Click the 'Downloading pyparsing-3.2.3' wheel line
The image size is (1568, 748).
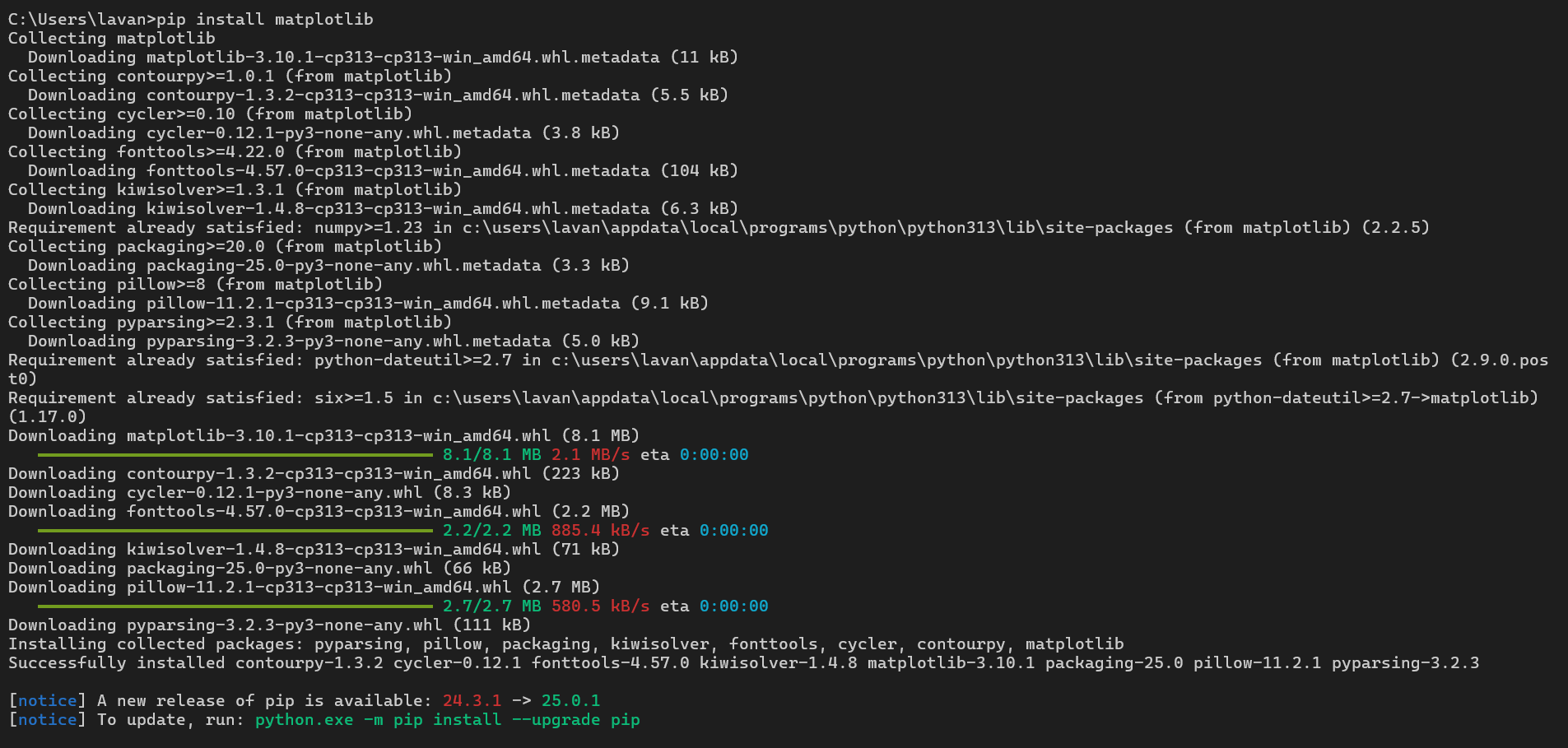[x=269, y=625]
